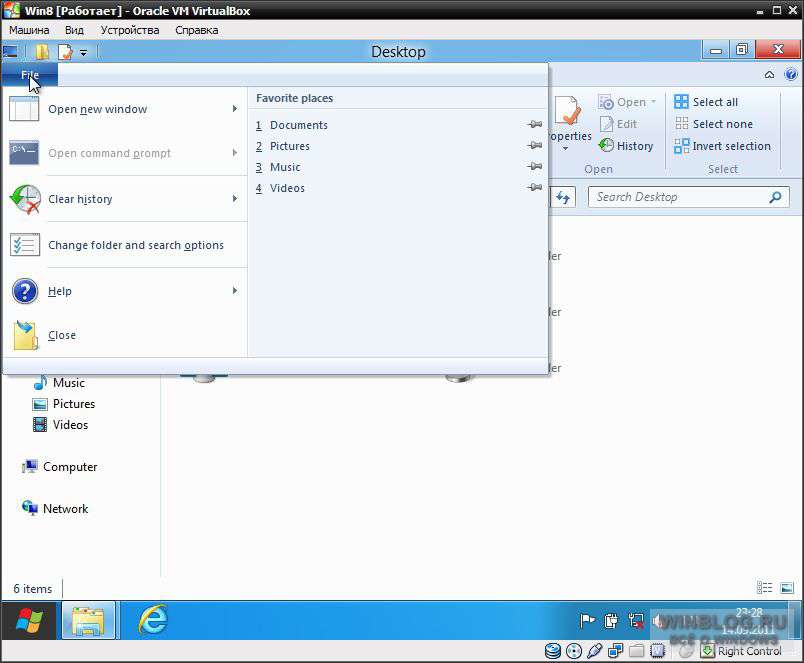
Task: Switch to large icons view
Action: pyautogui.click(x=787, y=588)
